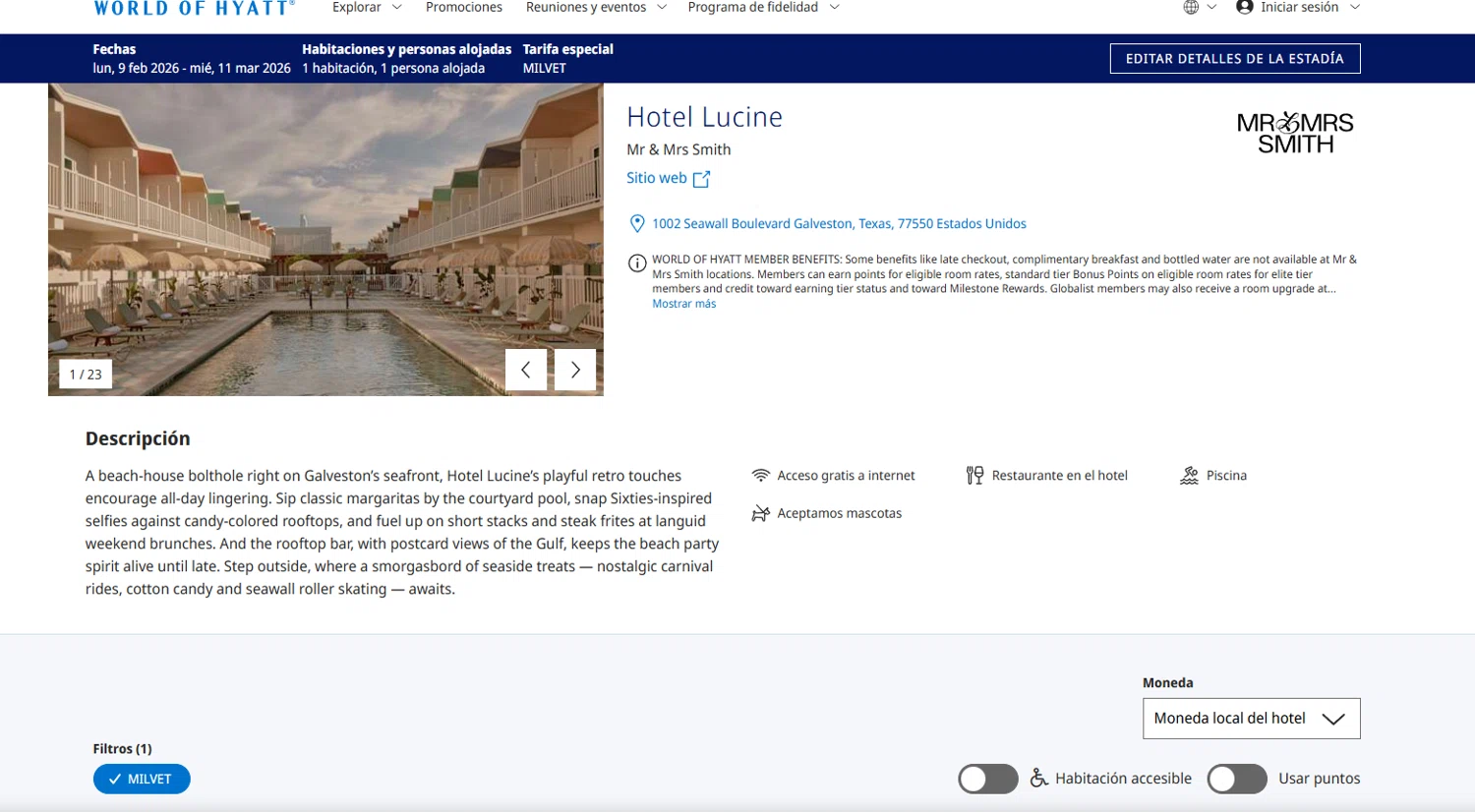This screenshot has width=1475, height=812.
Task: Click the user account avatar icon
Action: tap(1244, 7)
